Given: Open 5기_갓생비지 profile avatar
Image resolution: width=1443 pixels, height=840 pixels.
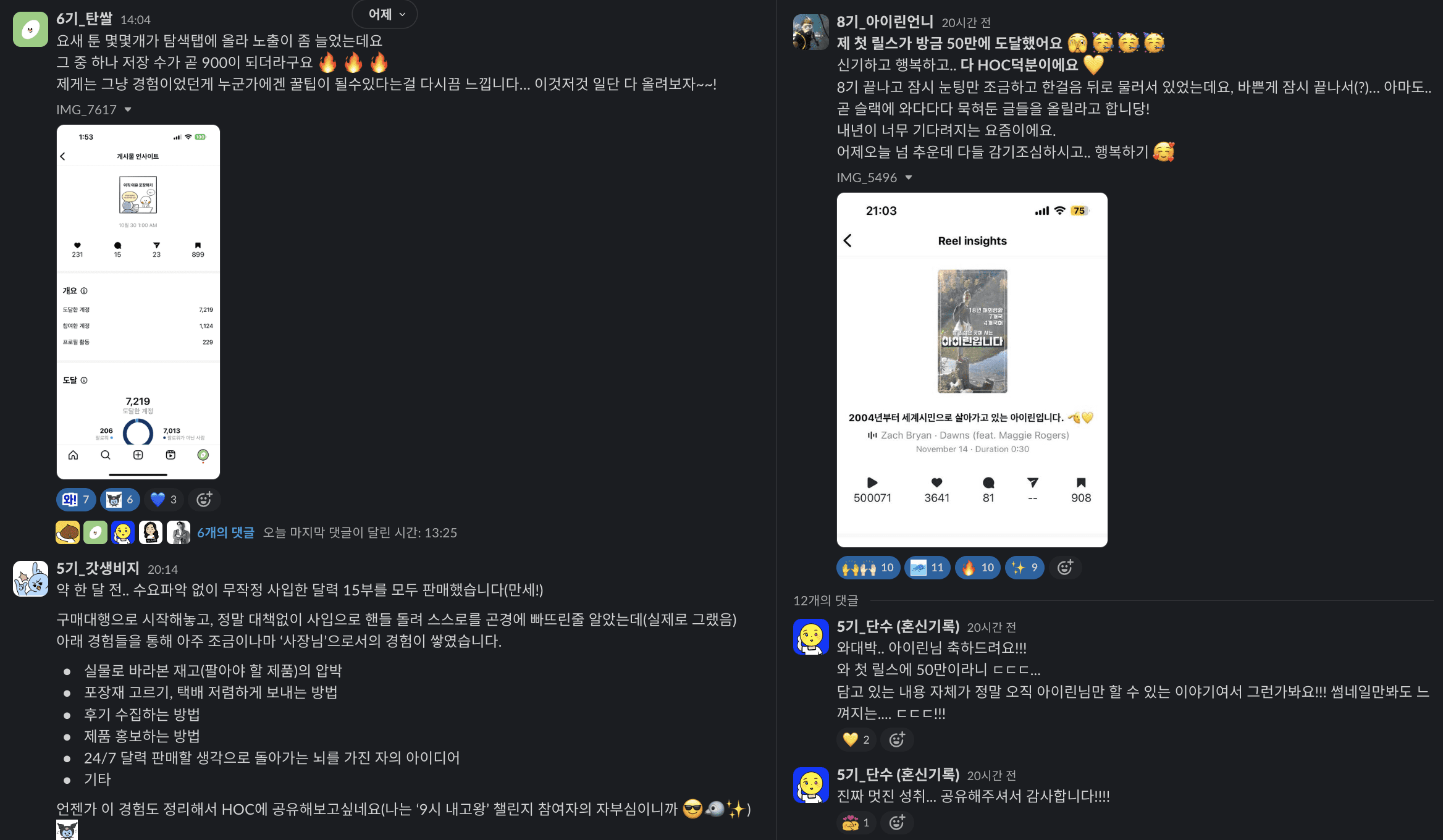Looking at the screenshot, I should click(30, 578).
